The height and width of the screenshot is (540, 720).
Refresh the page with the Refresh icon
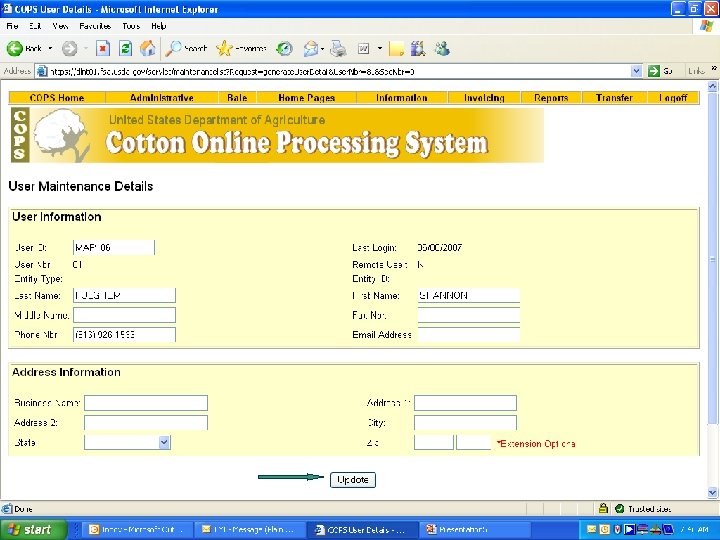pyautogui.click(x=125, y=48)
